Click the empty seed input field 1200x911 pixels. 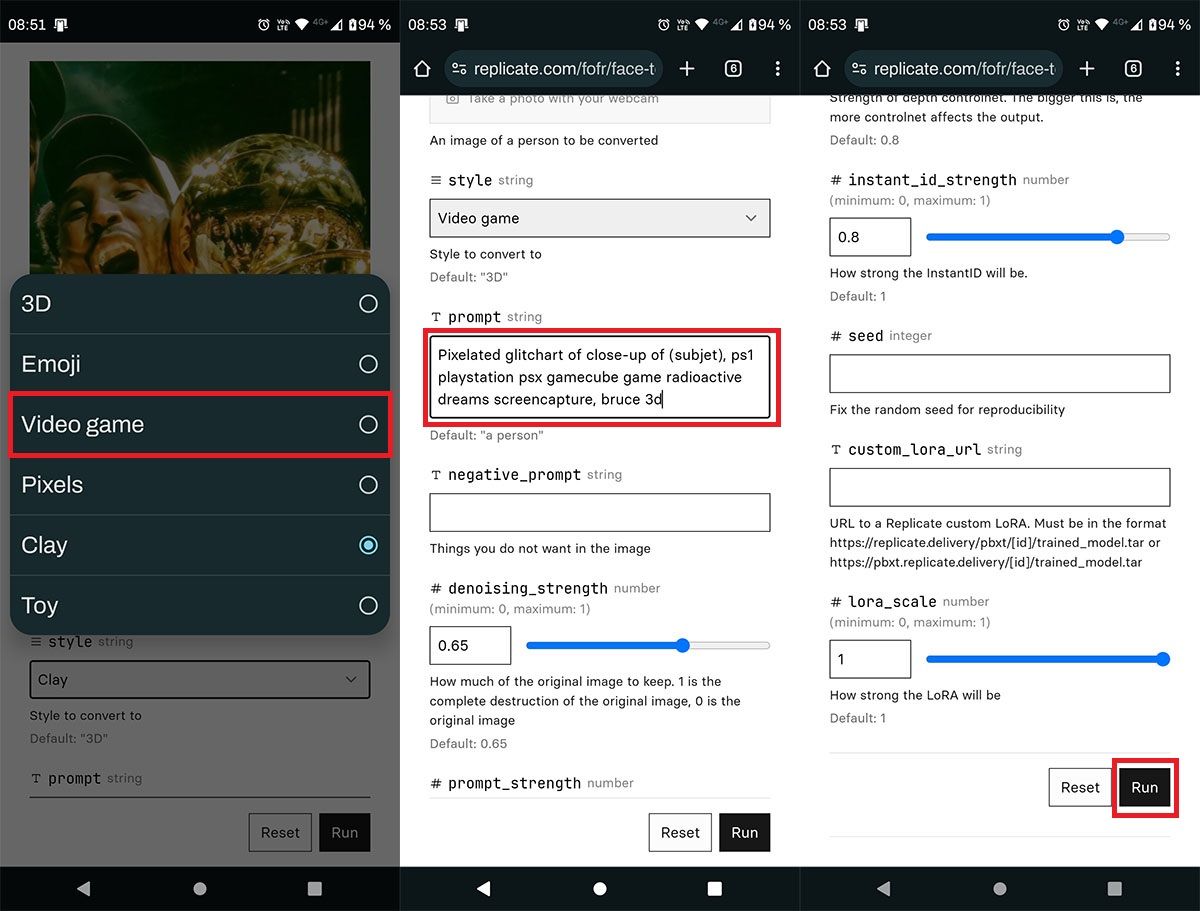tap(1000, 373)
